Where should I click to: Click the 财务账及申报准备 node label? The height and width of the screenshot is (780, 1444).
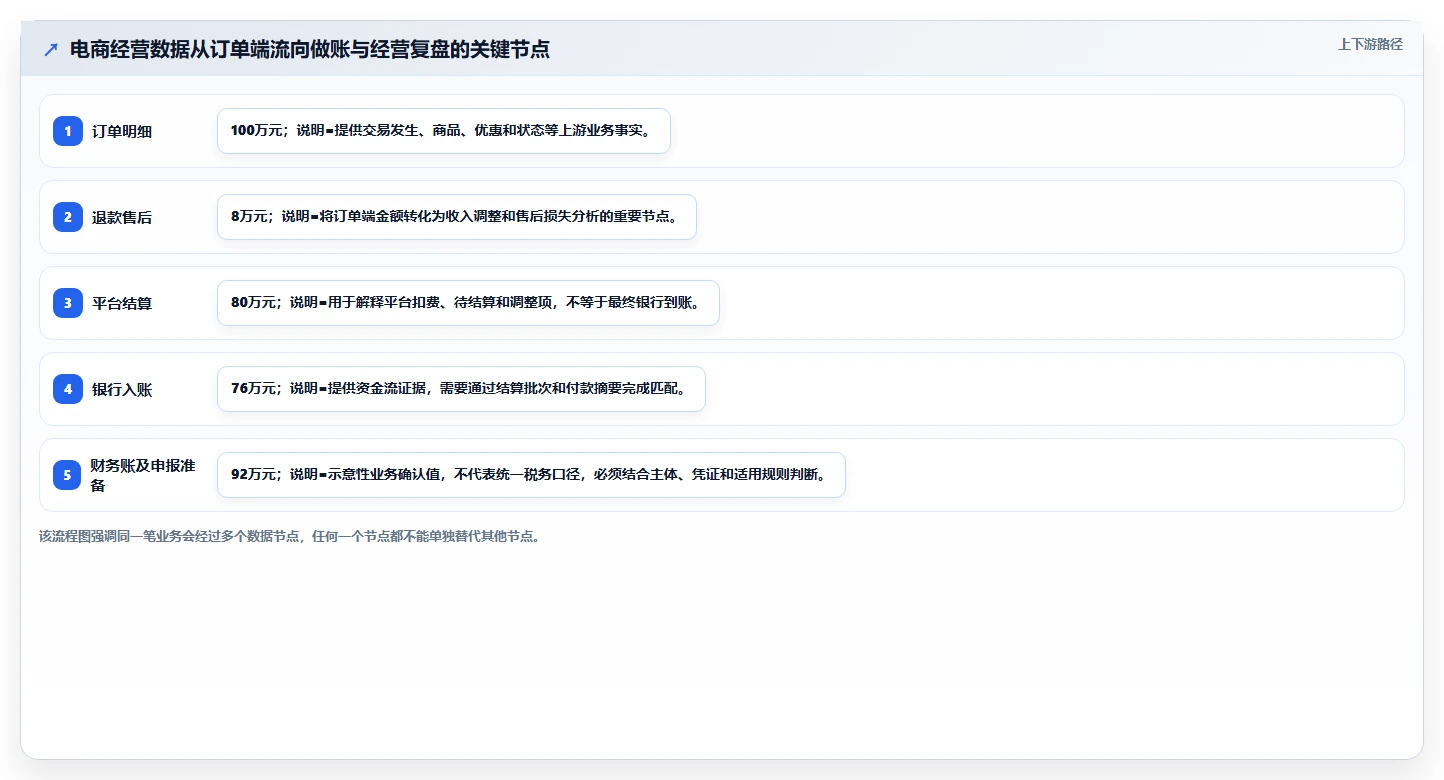(144, 475)
